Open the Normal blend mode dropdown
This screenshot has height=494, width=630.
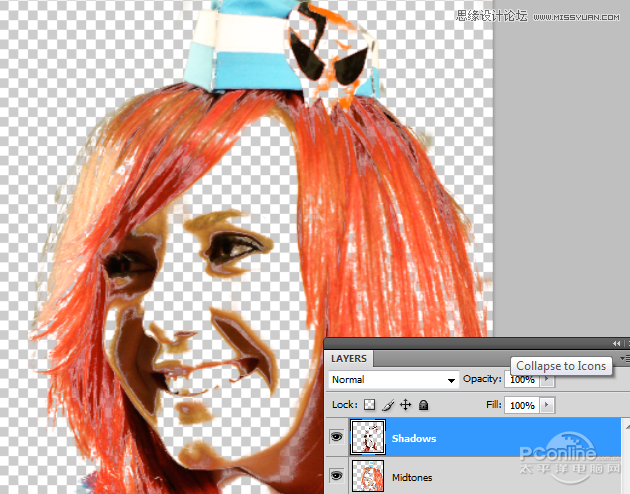click(x=393, y=380)
